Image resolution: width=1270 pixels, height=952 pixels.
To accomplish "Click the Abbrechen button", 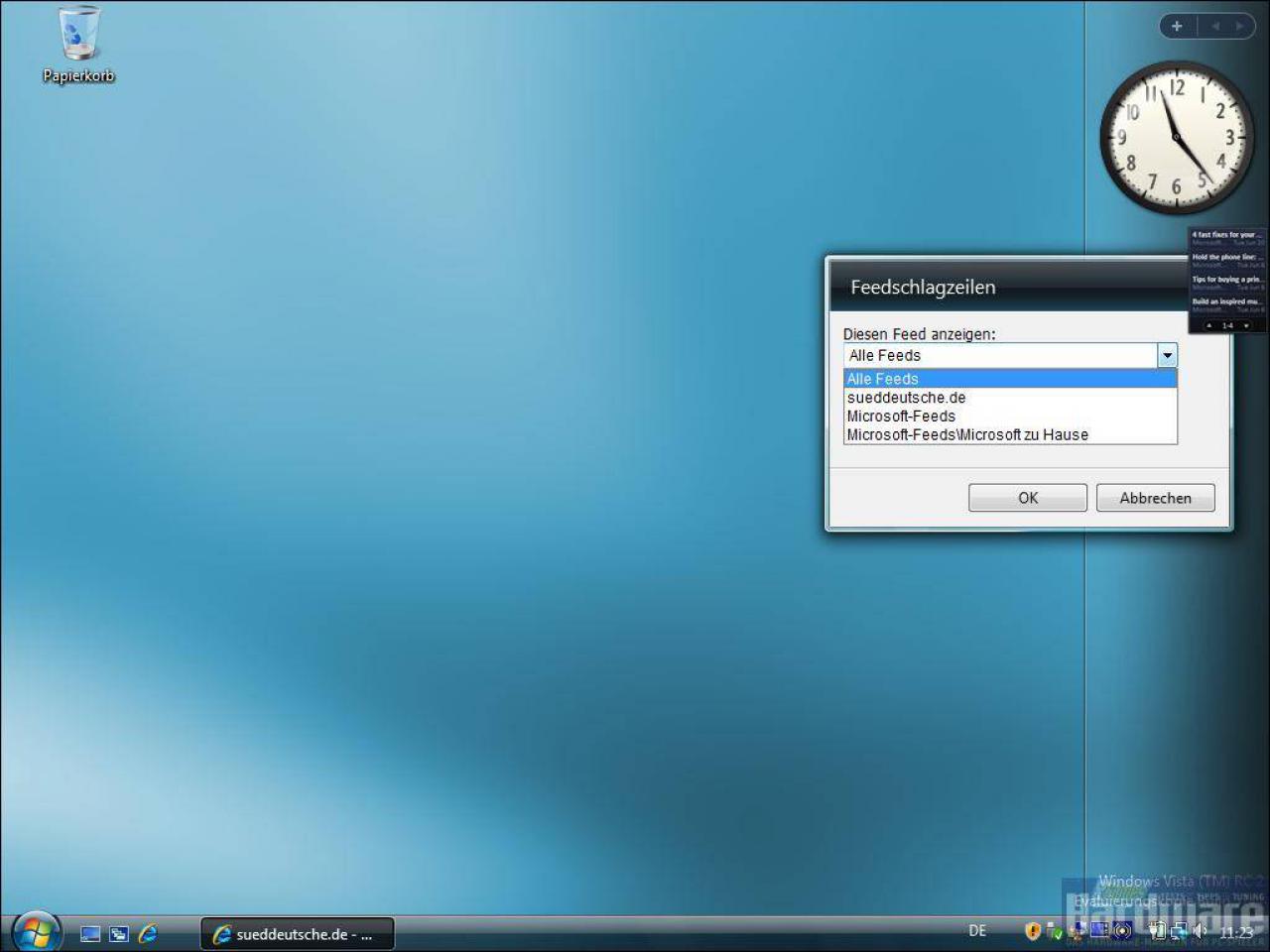I will pyautogui.click(x=1155, y=498).
